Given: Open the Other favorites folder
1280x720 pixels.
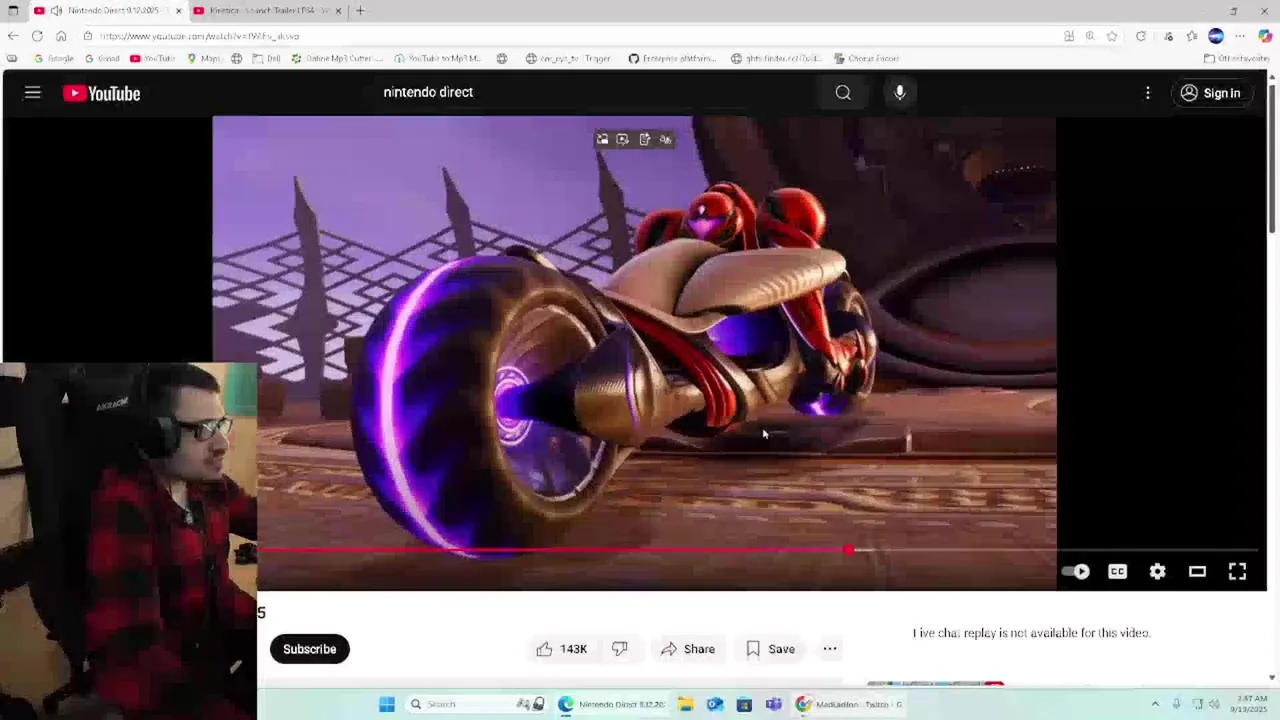Looking at the screenshot, I should (x=1237, y=58).
